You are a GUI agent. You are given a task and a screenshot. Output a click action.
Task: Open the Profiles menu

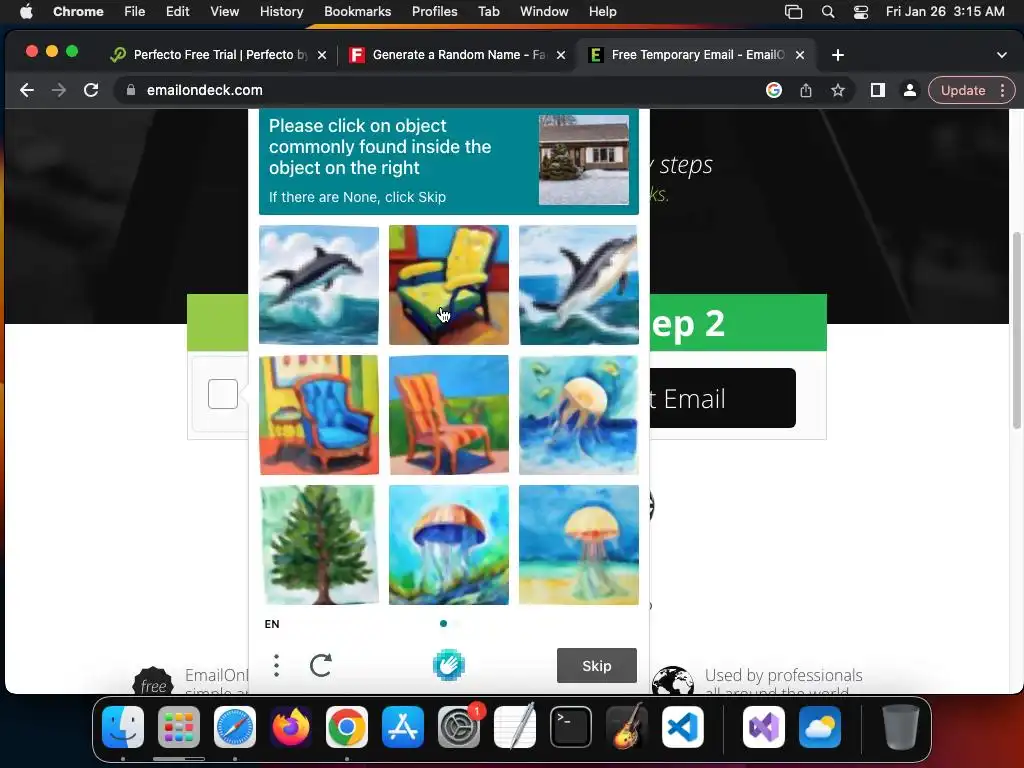coord(434,11)
